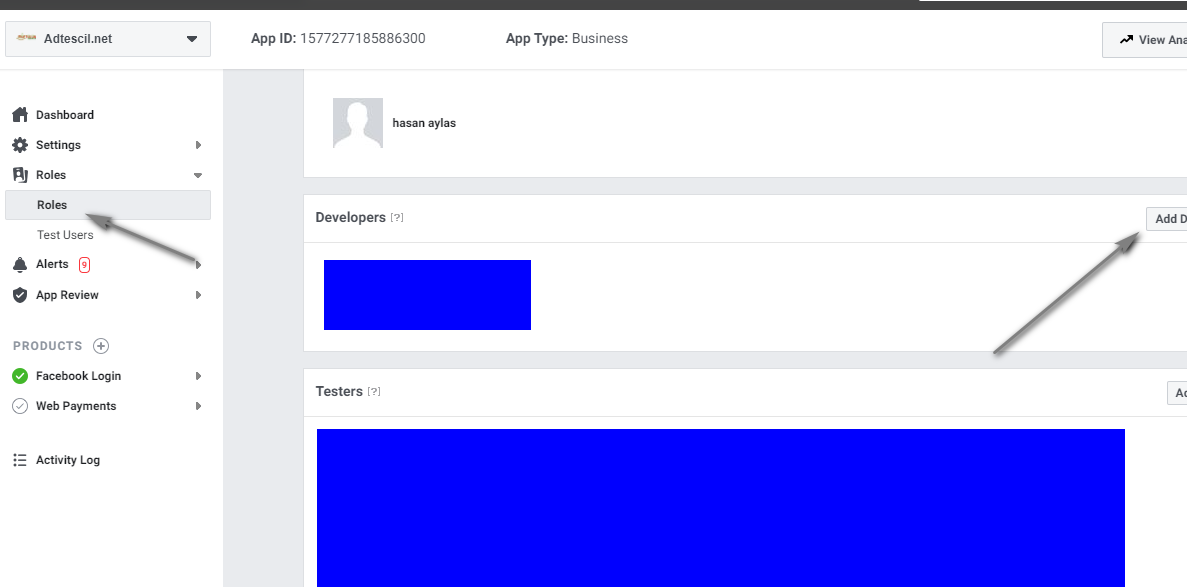Click the Adtescil.net app logo icon
Image resolution: width=1187 pixels, height=587 pixels.
[x=26, y=38]
